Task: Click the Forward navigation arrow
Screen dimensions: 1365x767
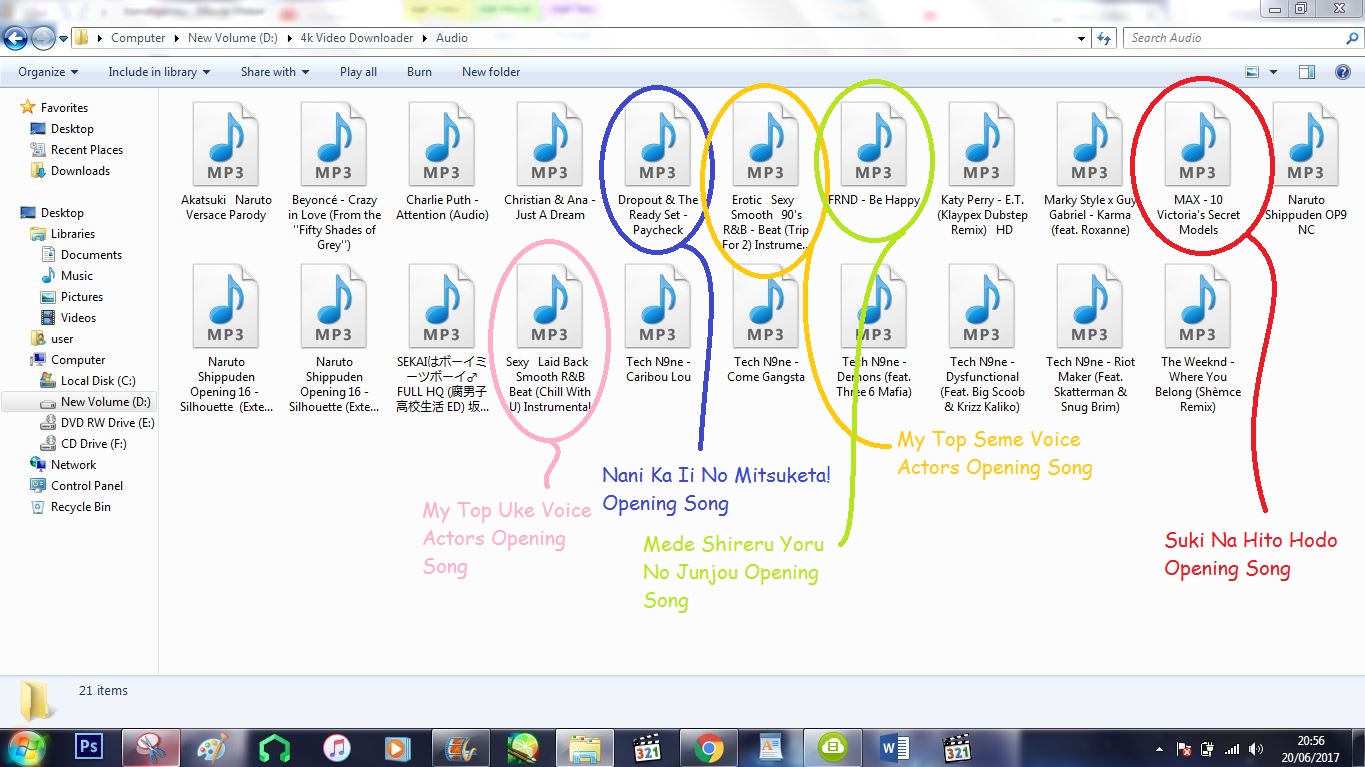Action: coord(43,38)
